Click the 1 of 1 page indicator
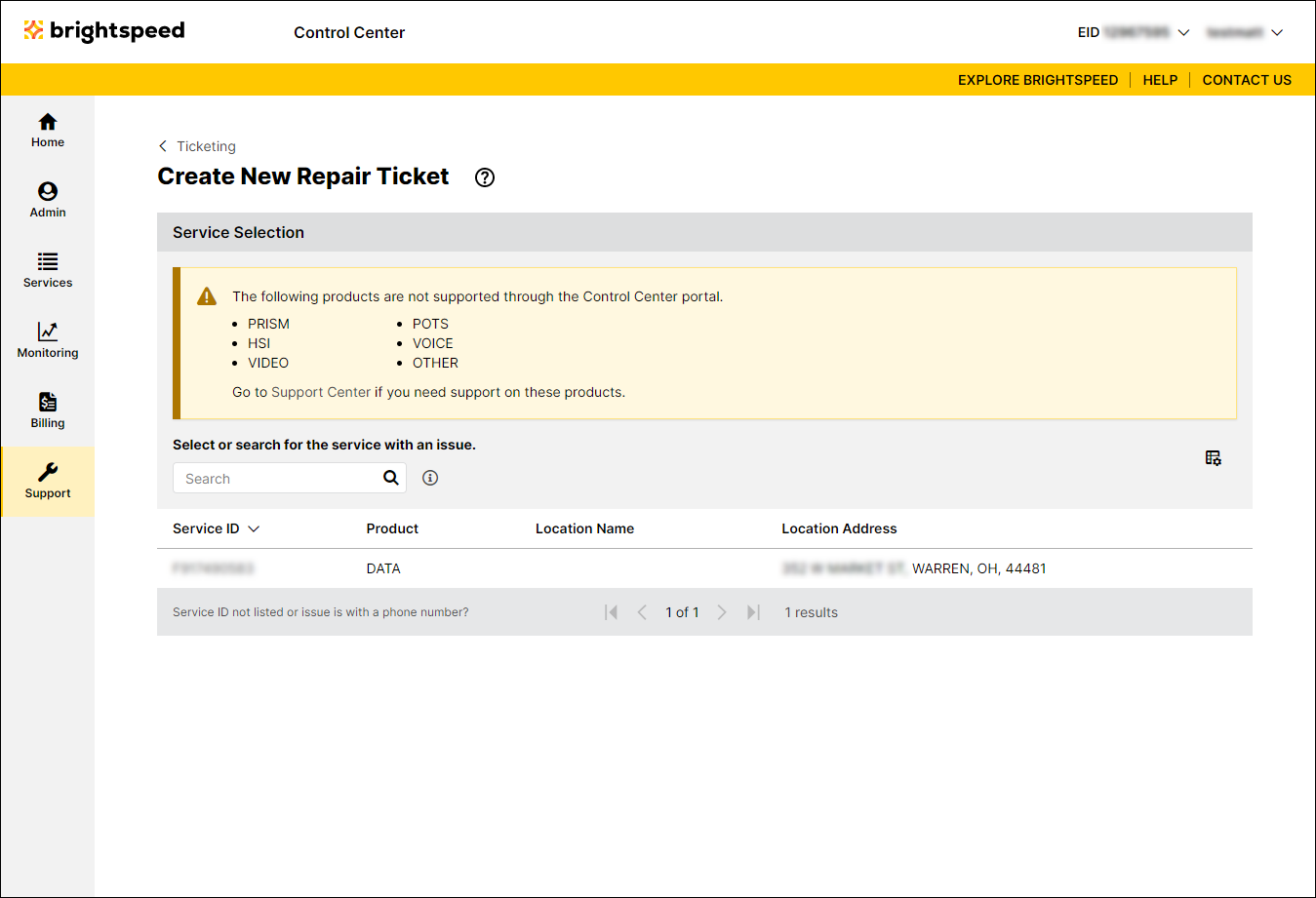The width and height of the screenshot is (1316, 898). (682, 612)
